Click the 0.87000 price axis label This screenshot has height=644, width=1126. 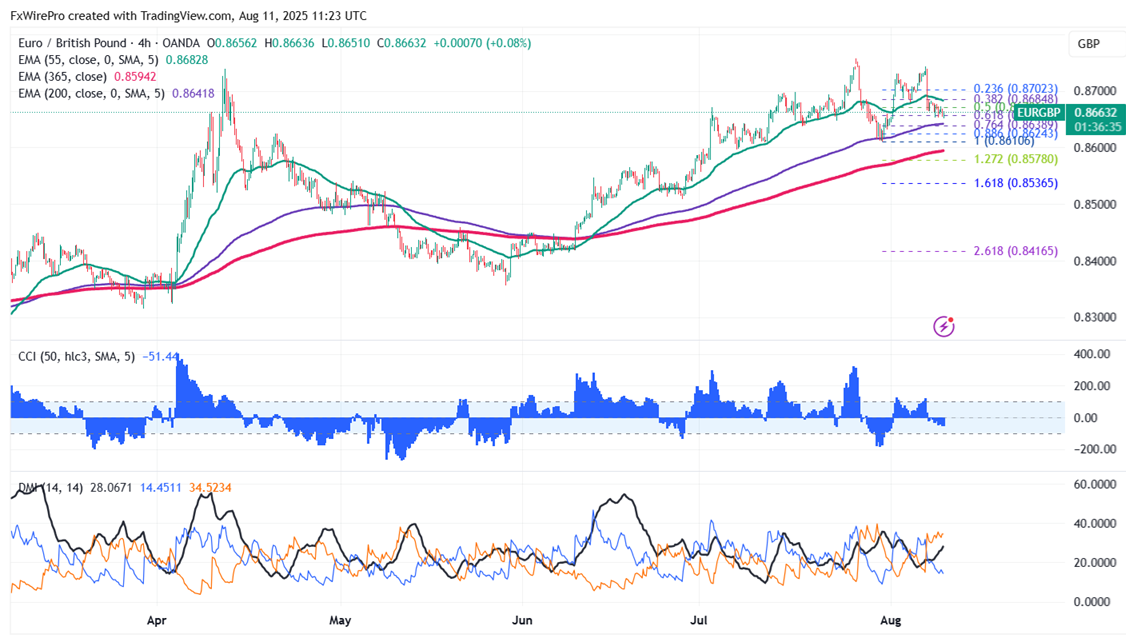tap(1095, 91)
